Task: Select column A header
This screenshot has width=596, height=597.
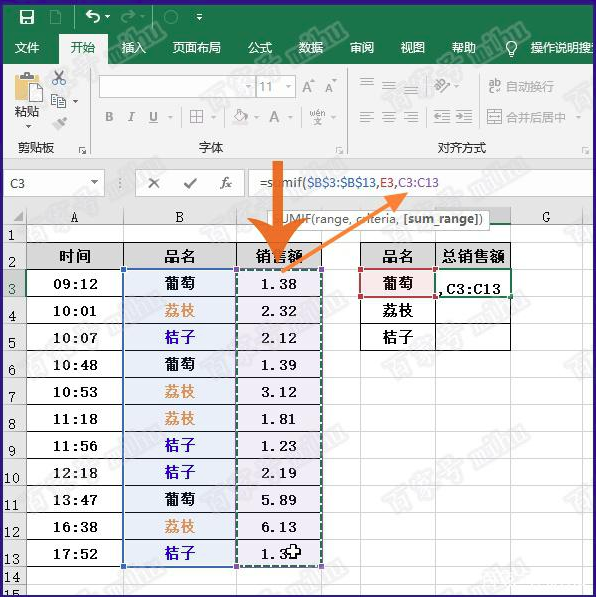Action: coord(75,217)
